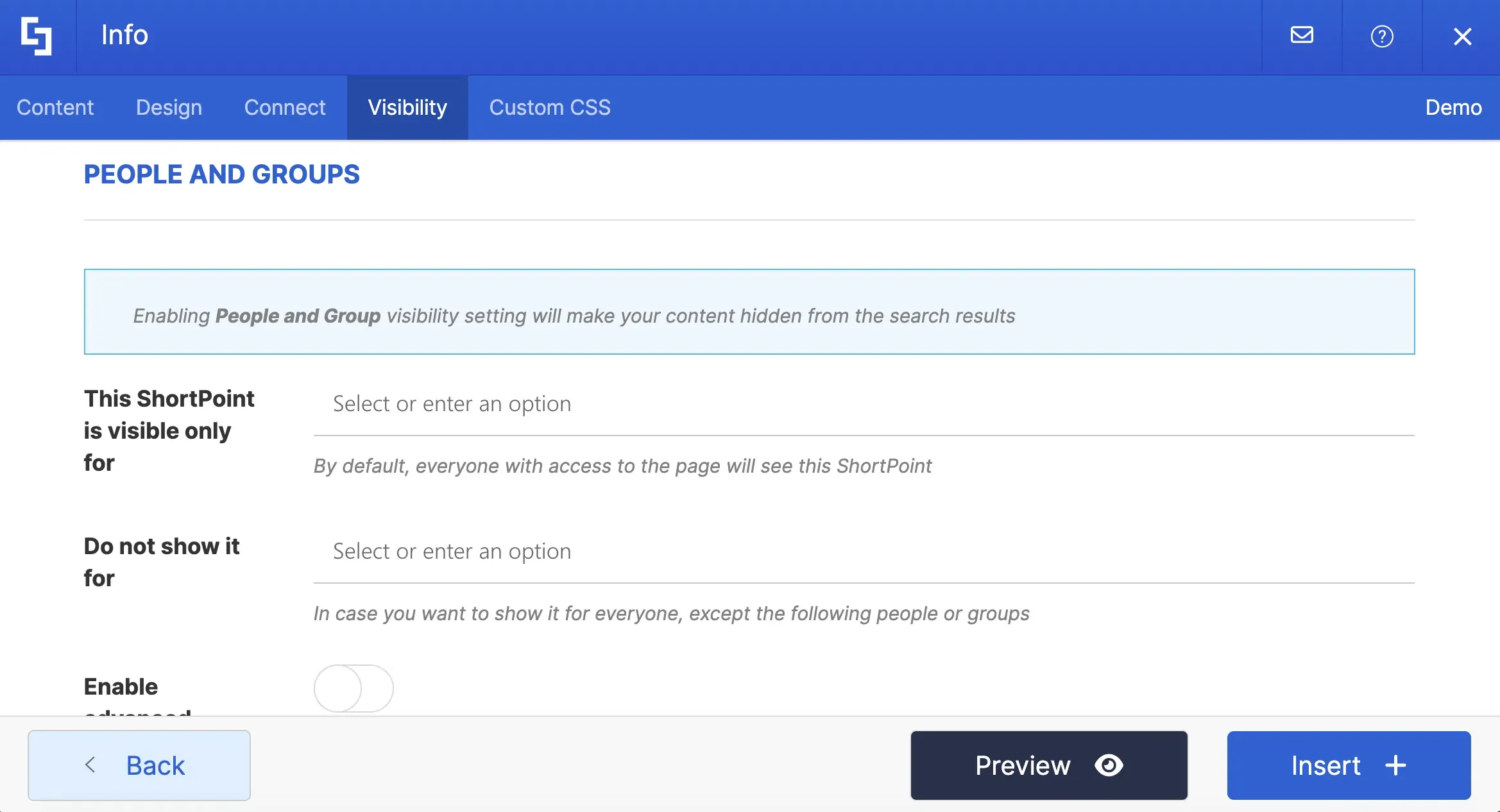Open the 'Do not show it for' dropdown
The width and height of the screenshot is (1500, 812).
[864, 552]
